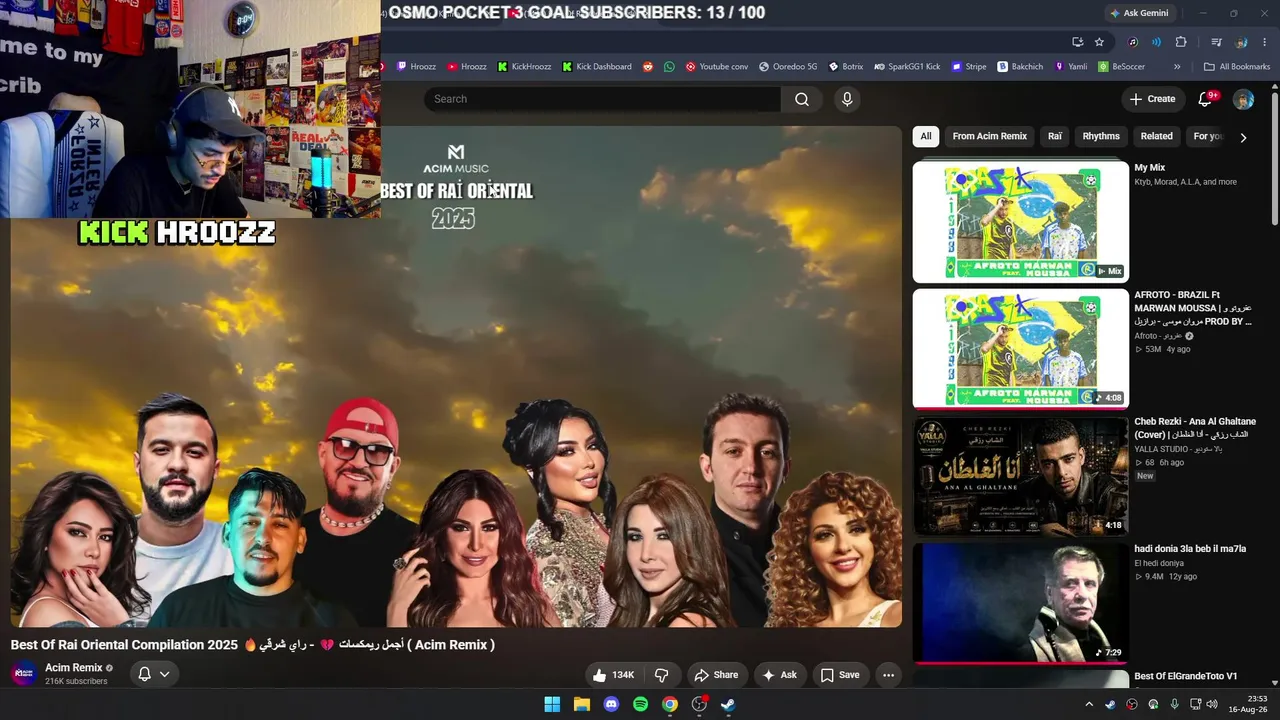Image resolution: width=1280 pixels, height=720 pixels.
Task: Open hadi donia 3la beb thumbnail
Action: pos(1021,603)
